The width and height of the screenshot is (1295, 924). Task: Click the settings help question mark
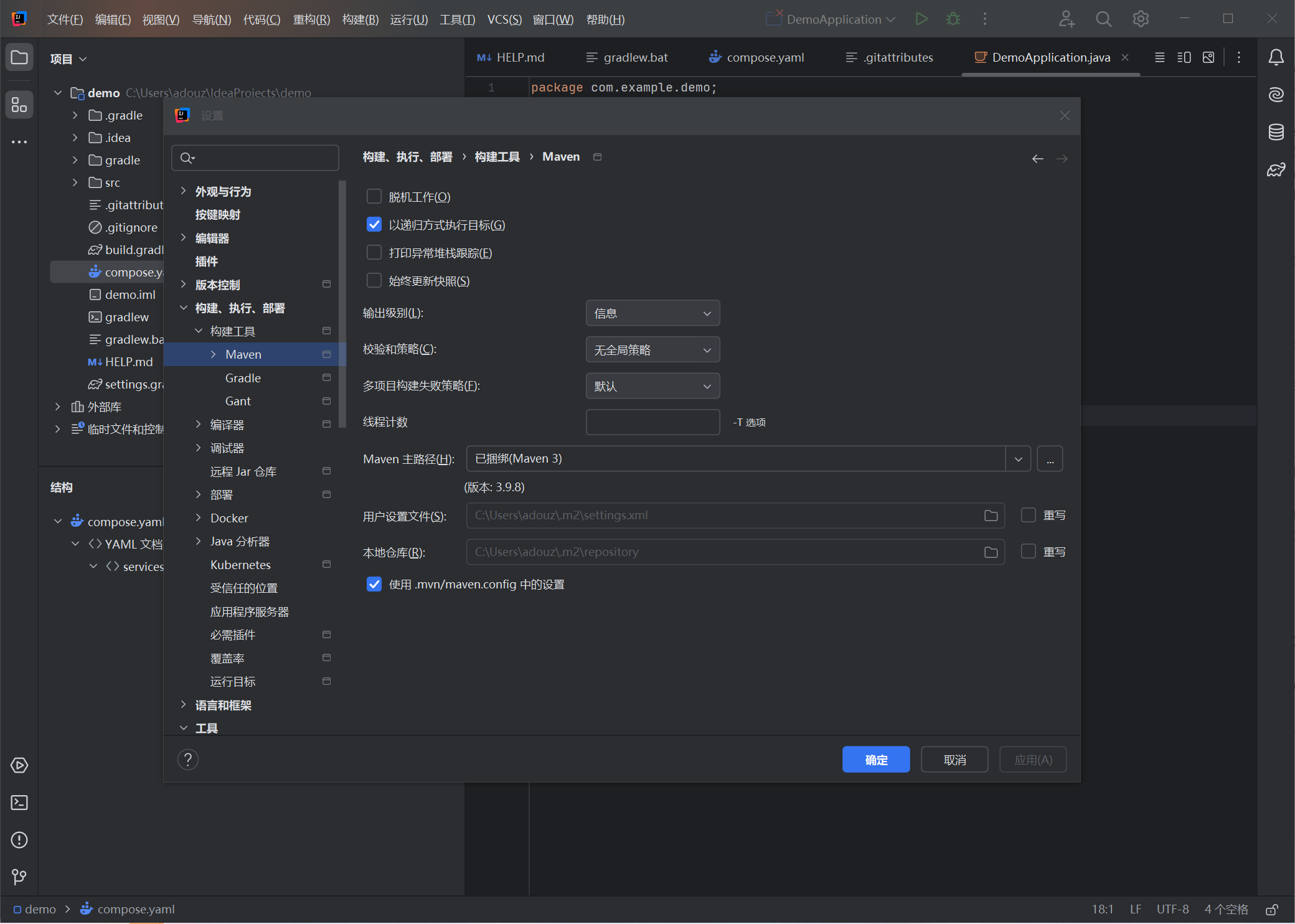(188, 760)
